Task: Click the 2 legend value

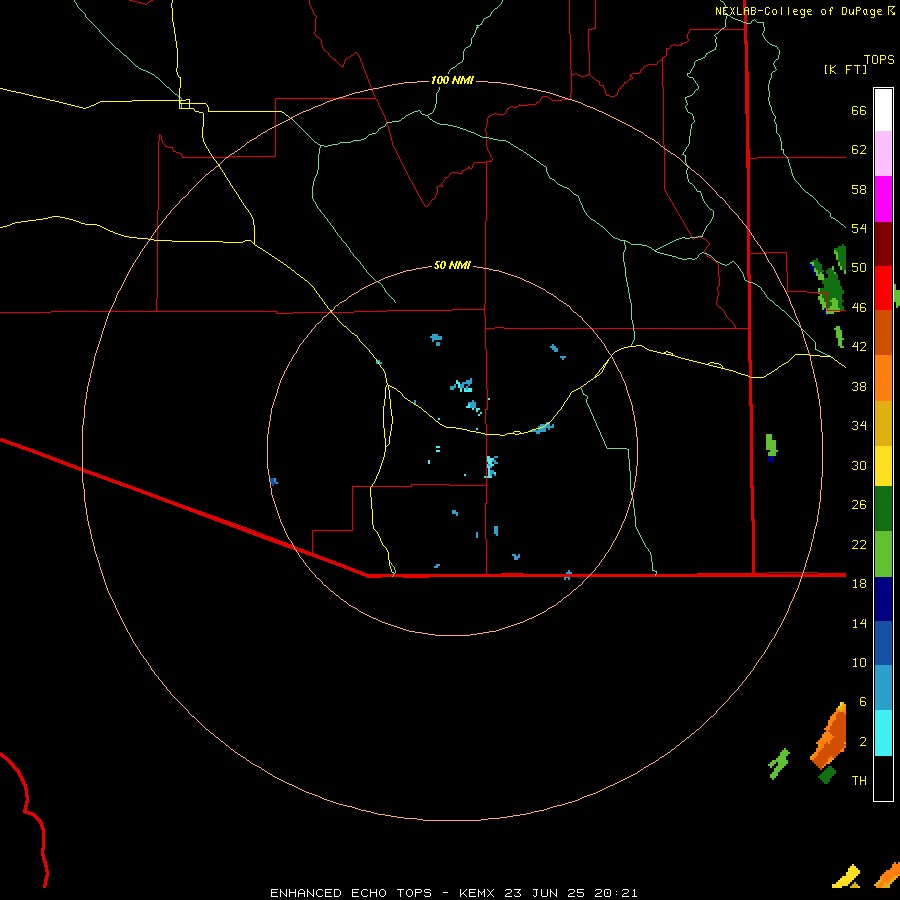Action: [x=863, y=742]
